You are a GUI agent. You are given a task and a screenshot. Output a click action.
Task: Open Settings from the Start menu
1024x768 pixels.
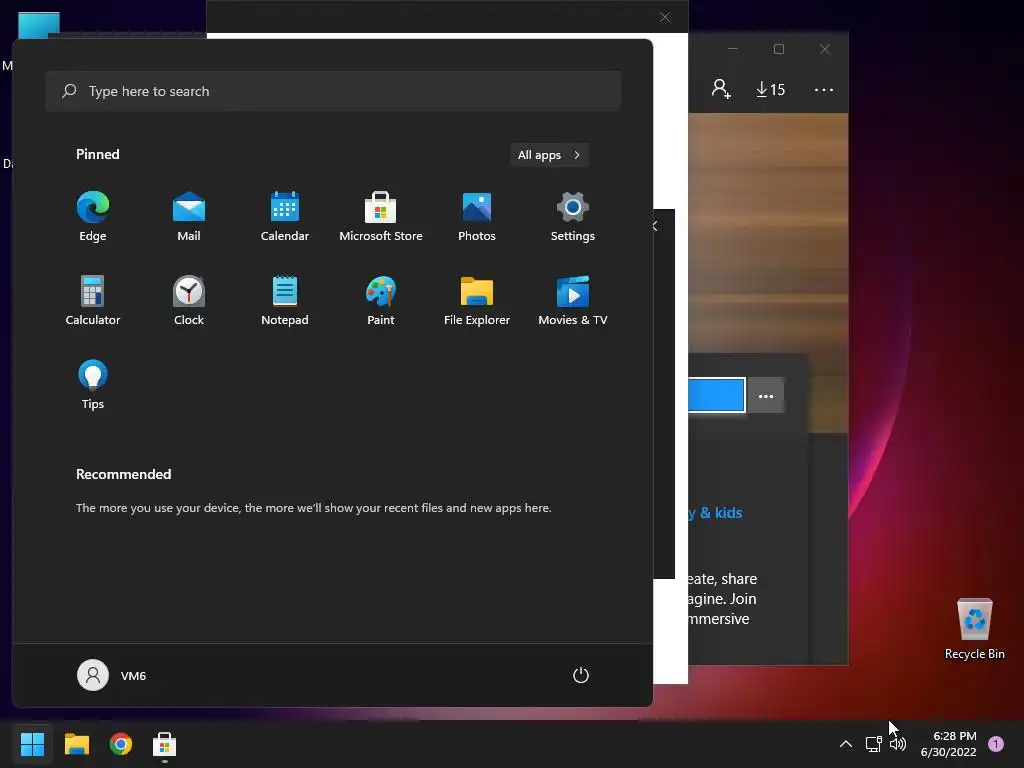point(573,217)
